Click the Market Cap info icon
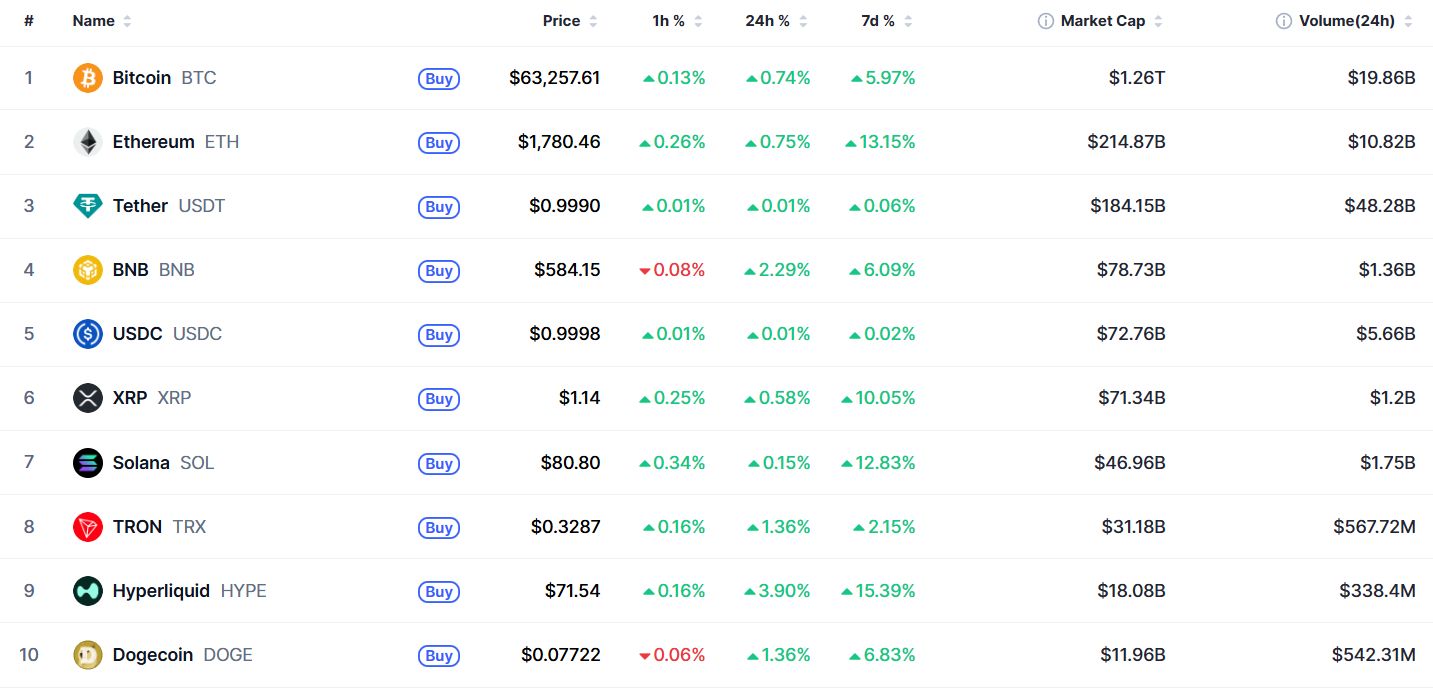The image size is (1433, 688). 1046,21
